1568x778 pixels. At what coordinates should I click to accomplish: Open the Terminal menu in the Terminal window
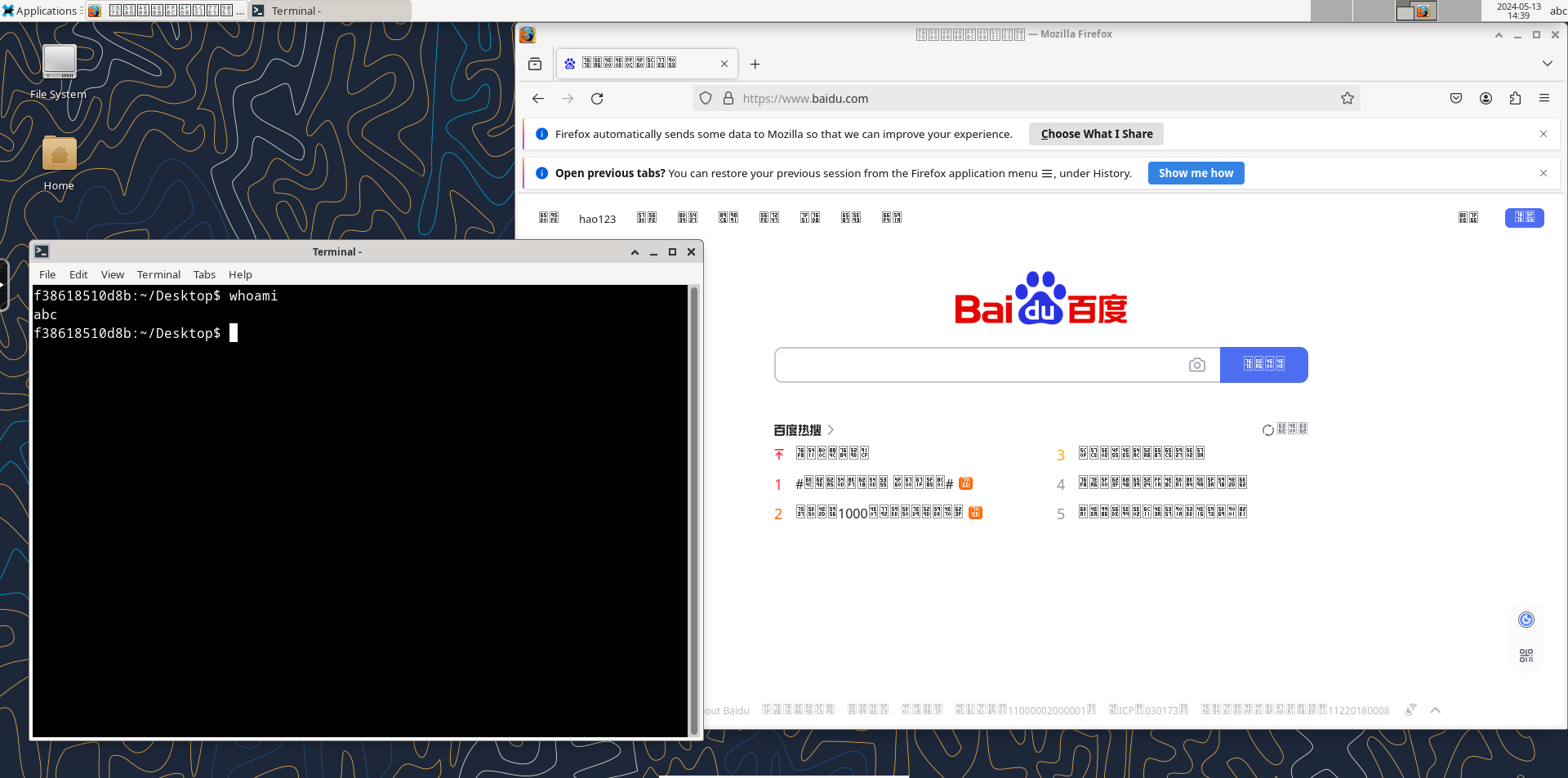click(158, 275)
